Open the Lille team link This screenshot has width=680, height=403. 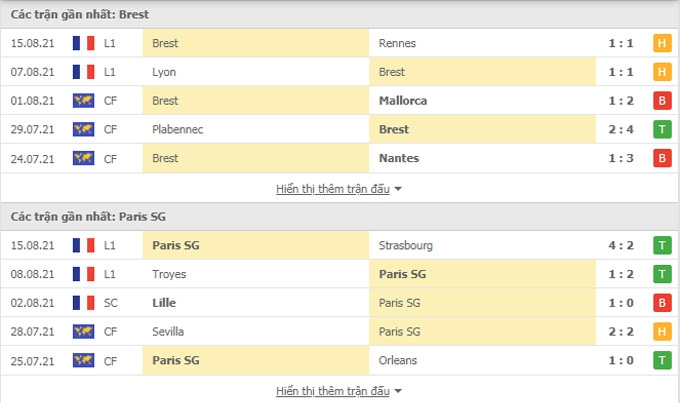(x=164, y=303)
